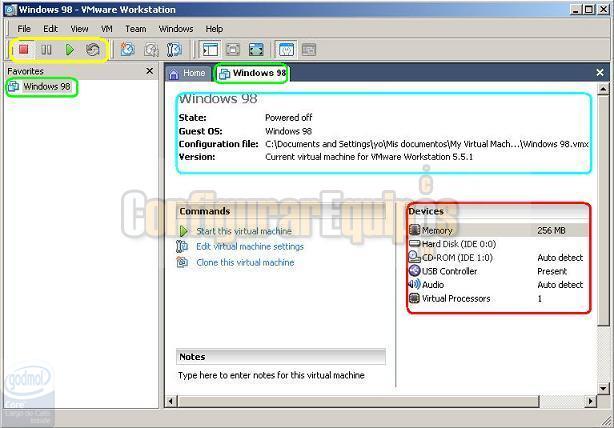Click Edit virtual machine settings link

point(250,246)
